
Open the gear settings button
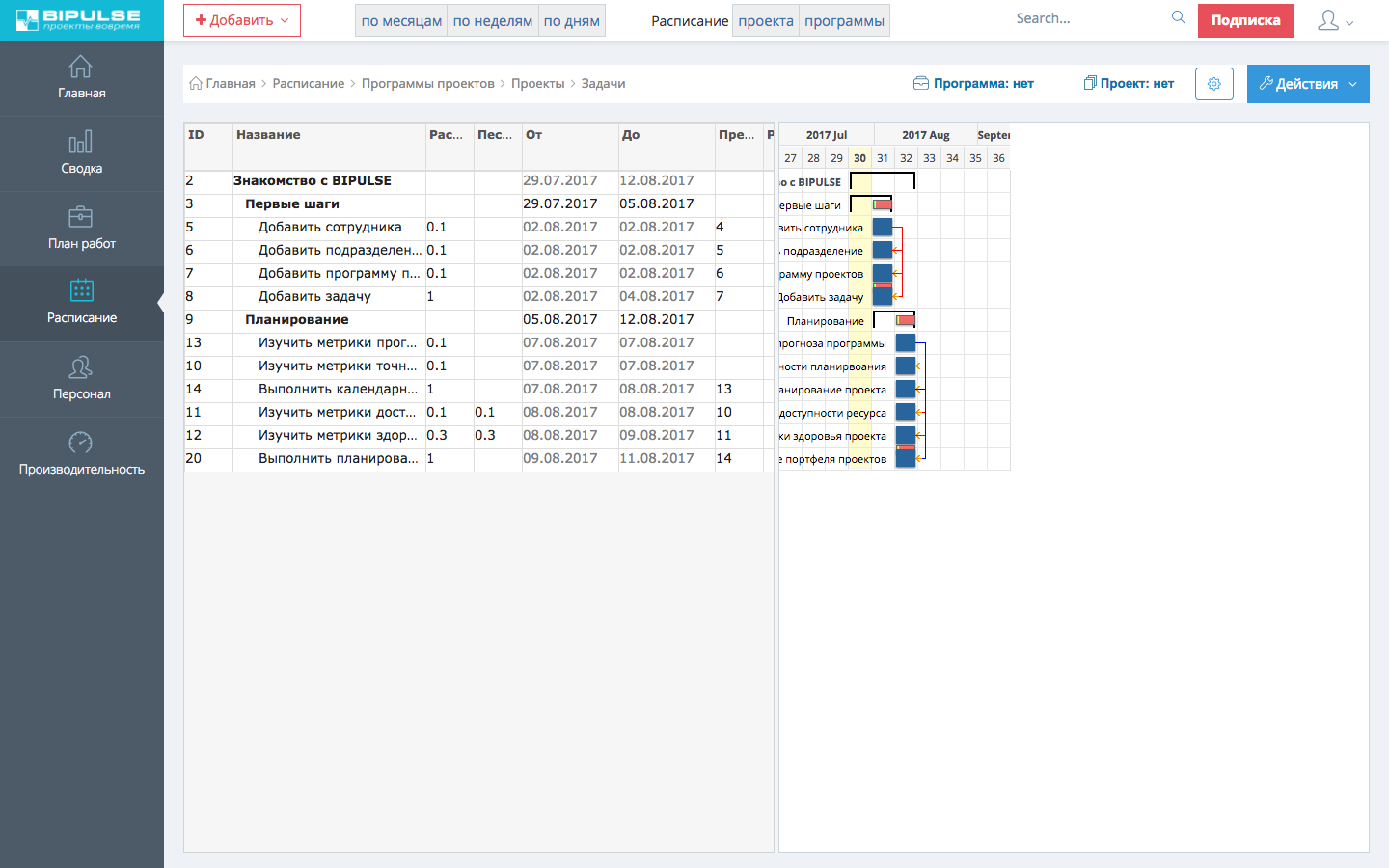(1213, 84)
